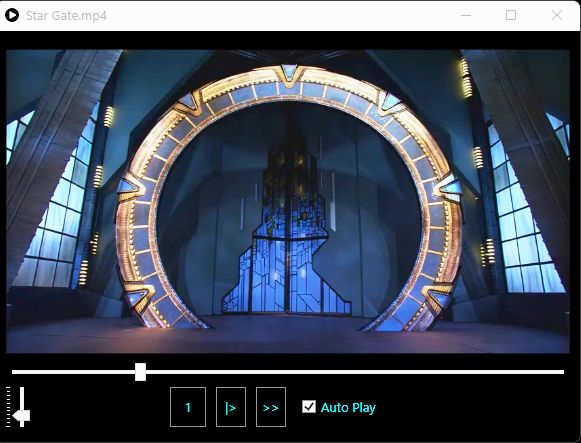Click the vertical volume slider handle
This screenshot has height=443, width=581.
pos(21,416)
